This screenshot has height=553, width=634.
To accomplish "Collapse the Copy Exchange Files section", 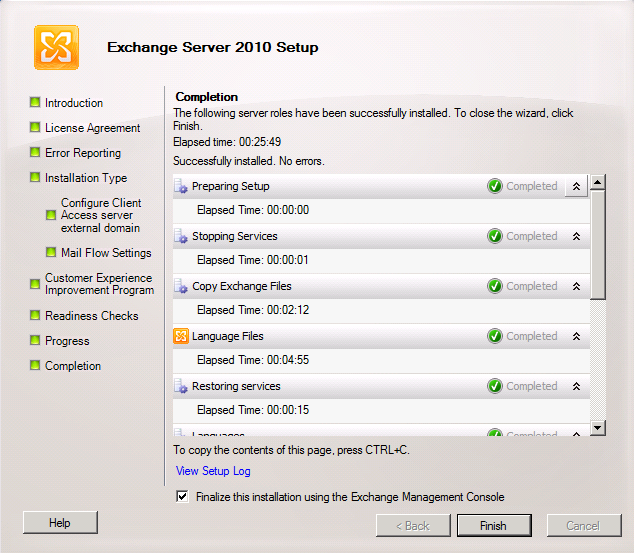I will 576,286.
